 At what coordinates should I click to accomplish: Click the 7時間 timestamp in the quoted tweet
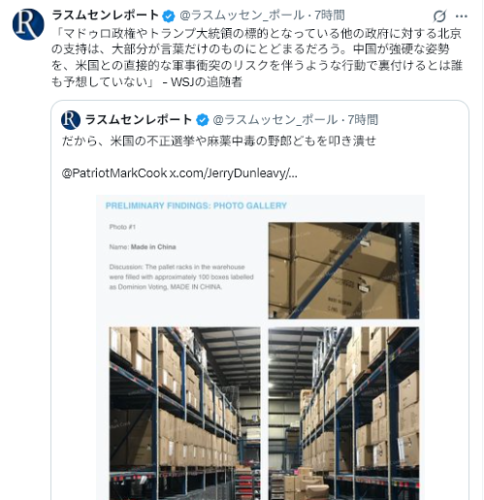click(x=363, y=120)
